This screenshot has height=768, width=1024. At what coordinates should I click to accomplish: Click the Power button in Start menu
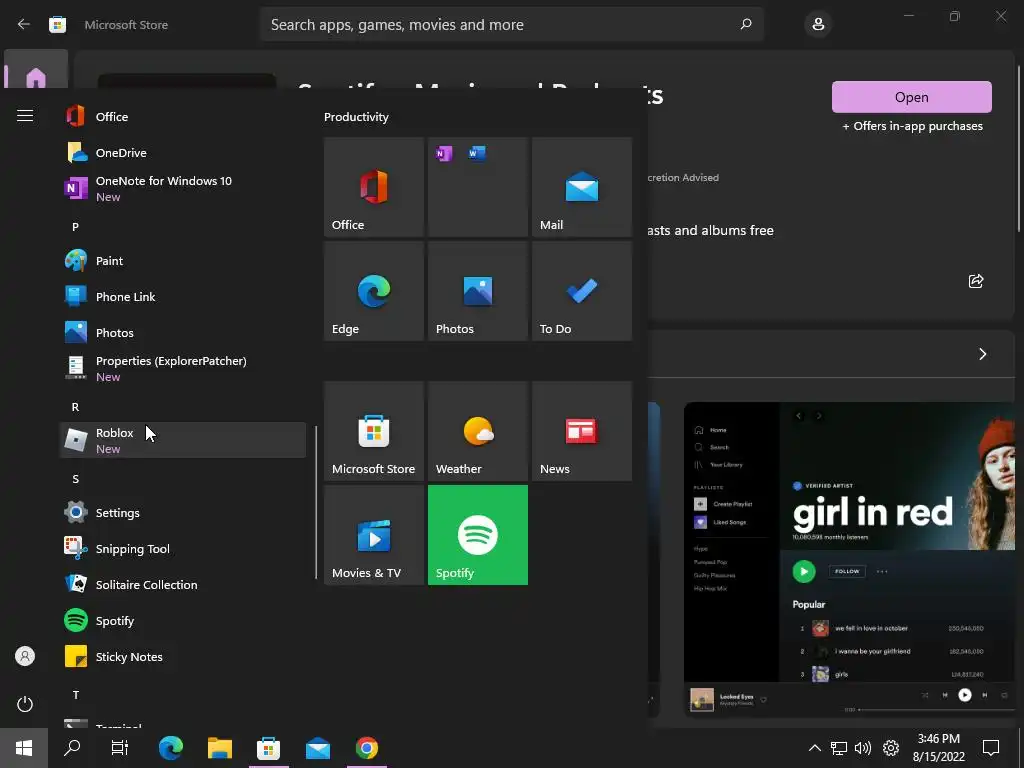click(25, 704)
